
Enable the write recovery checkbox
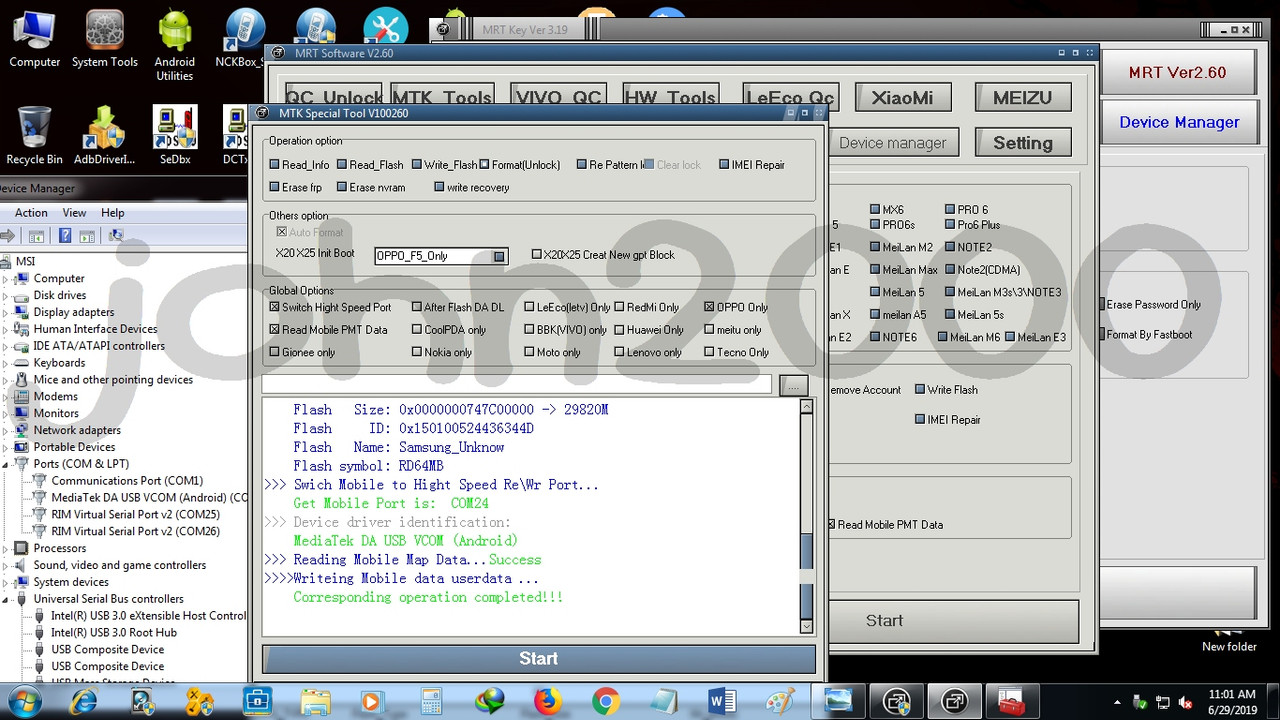[x=439, y=187]
